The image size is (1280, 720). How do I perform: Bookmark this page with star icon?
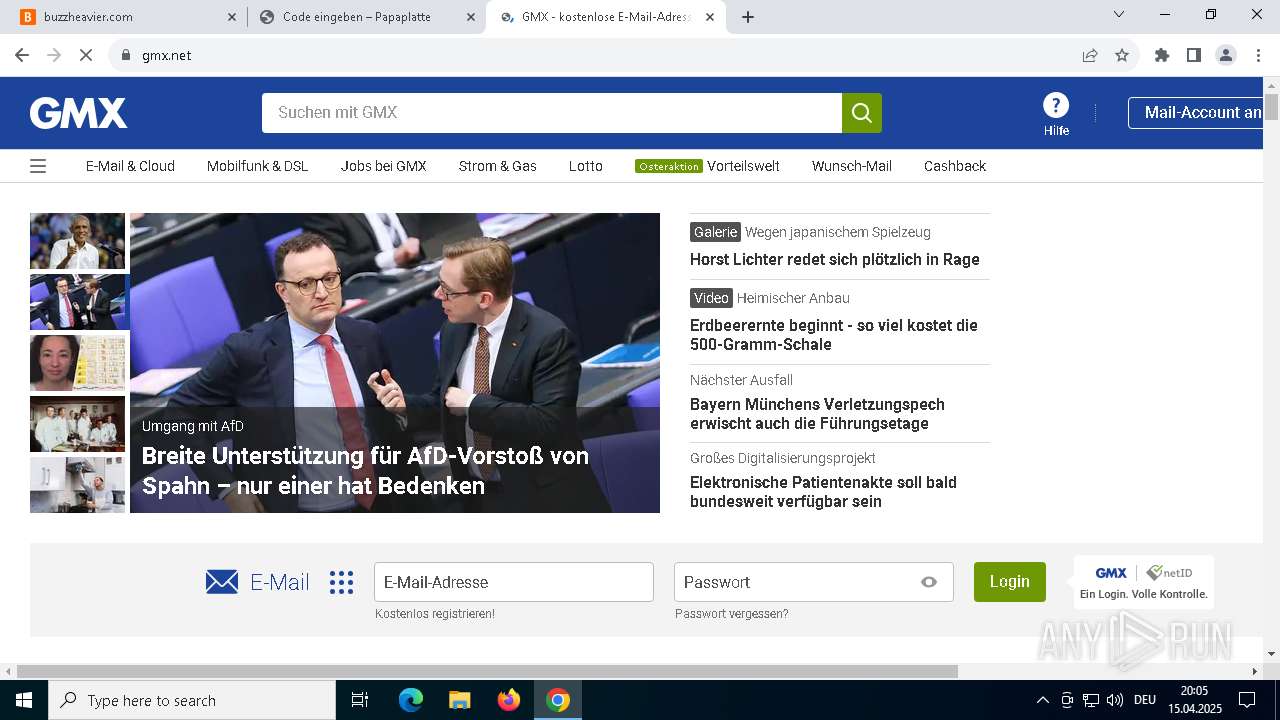pyautogui.click(x=1122, y=55)
